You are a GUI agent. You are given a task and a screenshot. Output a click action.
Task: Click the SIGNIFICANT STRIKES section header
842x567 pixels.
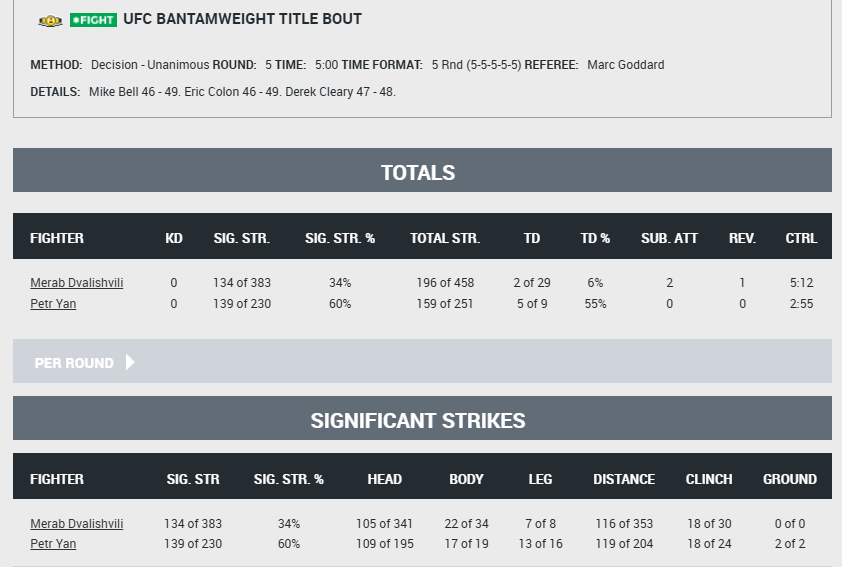tap(418, 420)
